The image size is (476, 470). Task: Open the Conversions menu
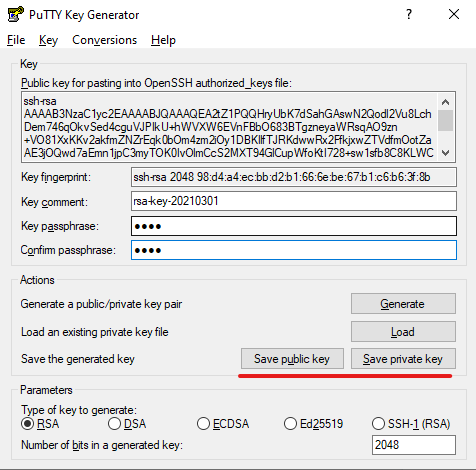pos(105,40)
